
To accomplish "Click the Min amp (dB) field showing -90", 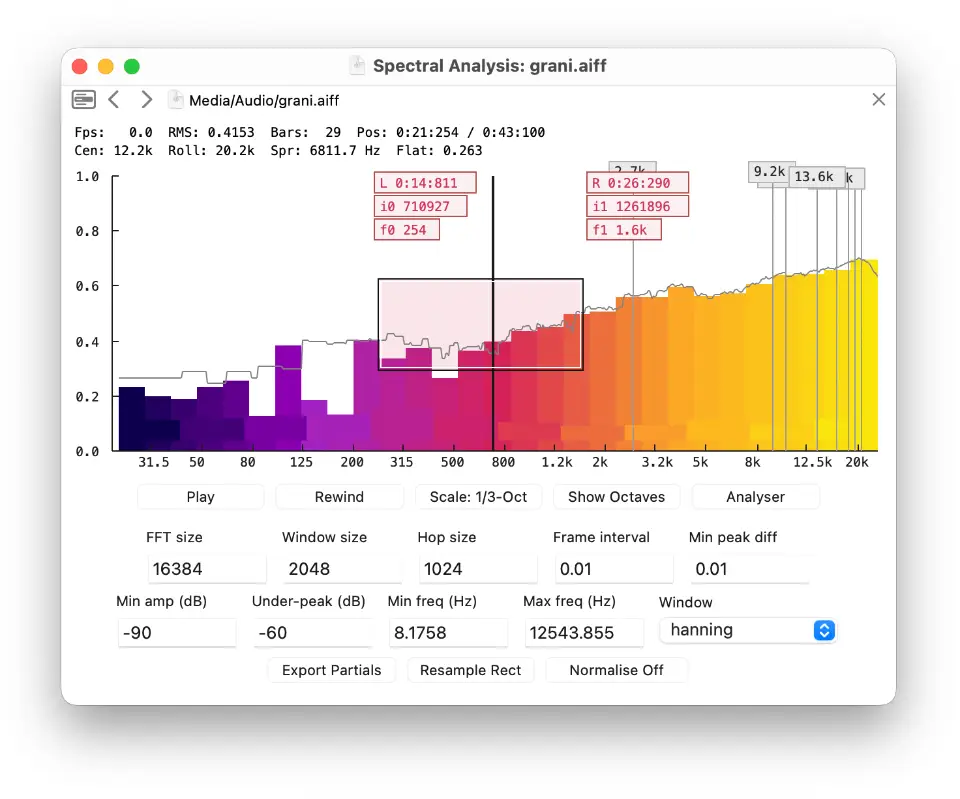I will pyautogui.click(x=176, y=632).
